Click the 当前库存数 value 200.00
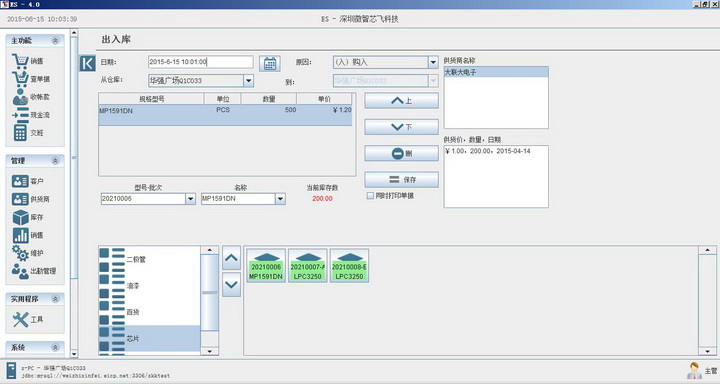 [322, 199]
